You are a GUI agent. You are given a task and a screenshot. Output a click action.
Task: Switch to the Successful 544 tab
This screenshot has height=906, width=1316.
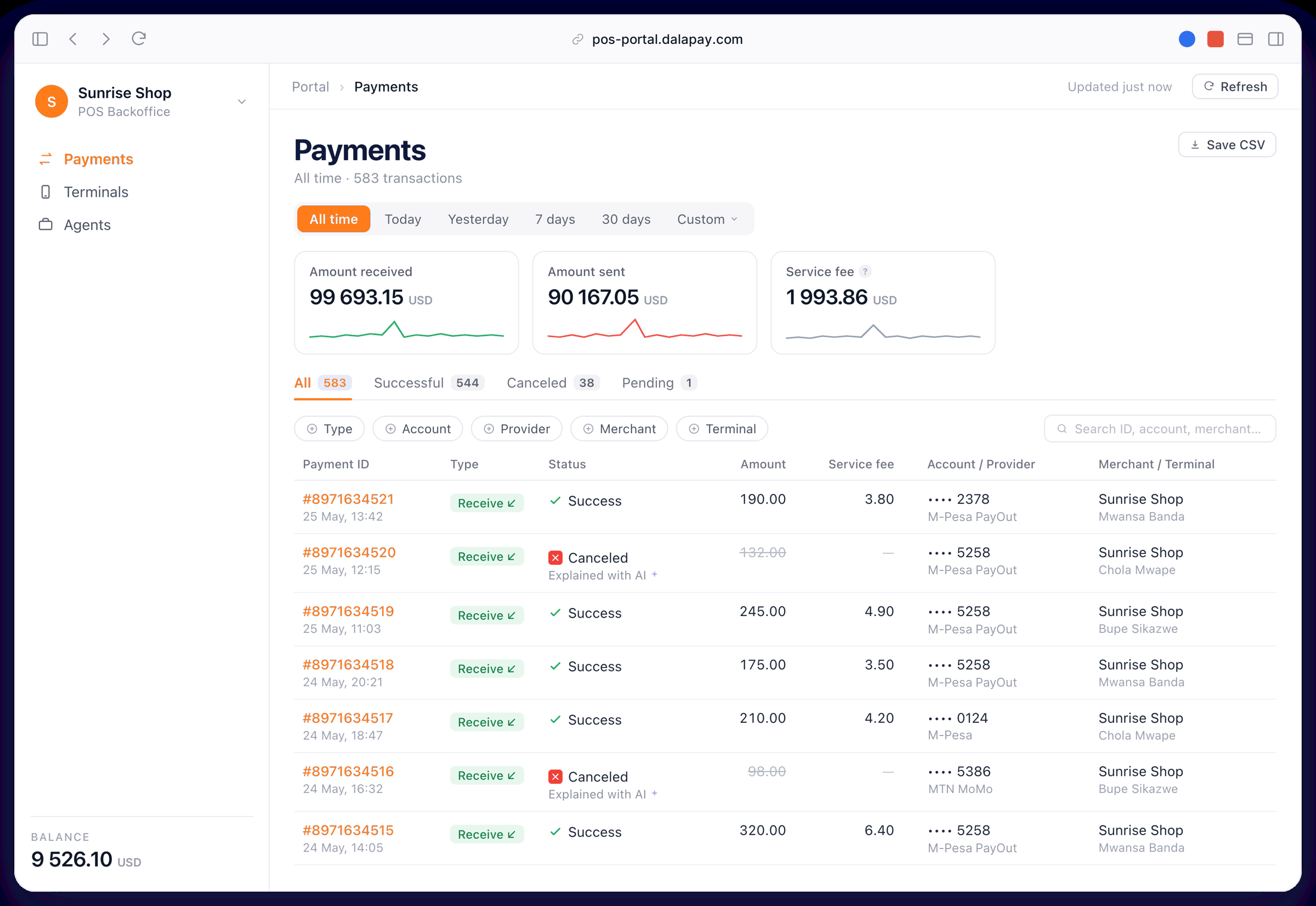coord(429,383)
